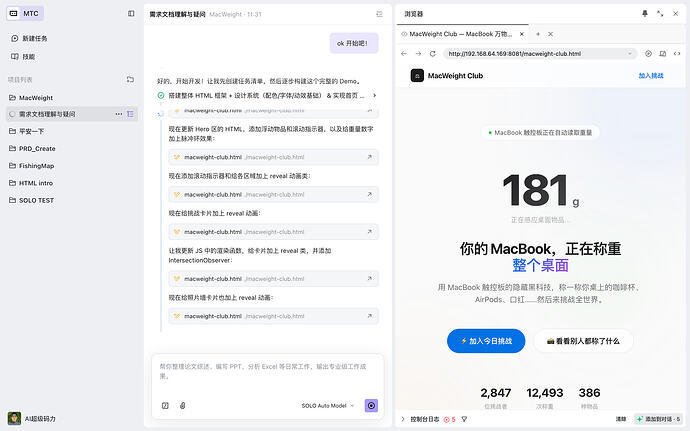The width and height of the screenshot is (690, 431).
Task: Click the 386 statistic value
Action: (589, 393)
